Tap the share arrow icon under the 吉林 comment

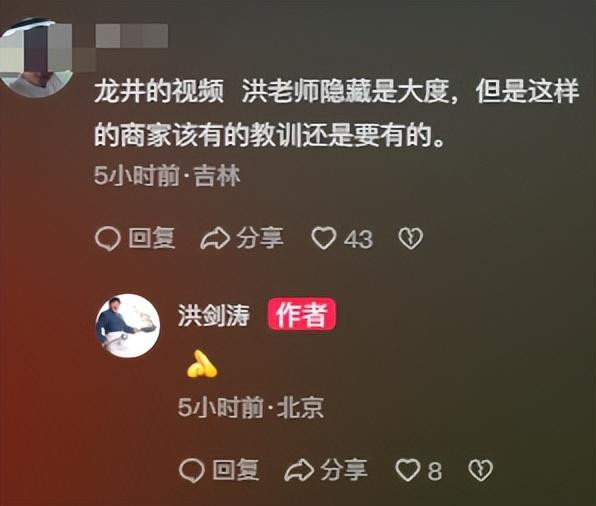pyautogui.click(x=215, y=239)
